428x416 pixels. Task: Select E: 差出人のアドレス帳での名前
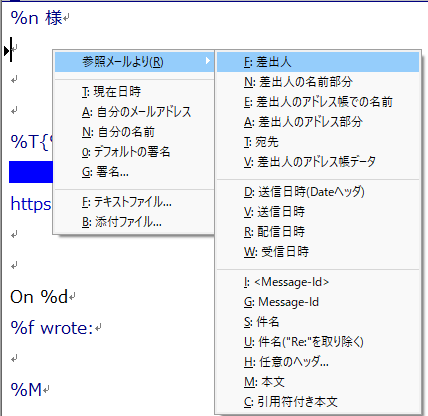[x=318, y=102]
